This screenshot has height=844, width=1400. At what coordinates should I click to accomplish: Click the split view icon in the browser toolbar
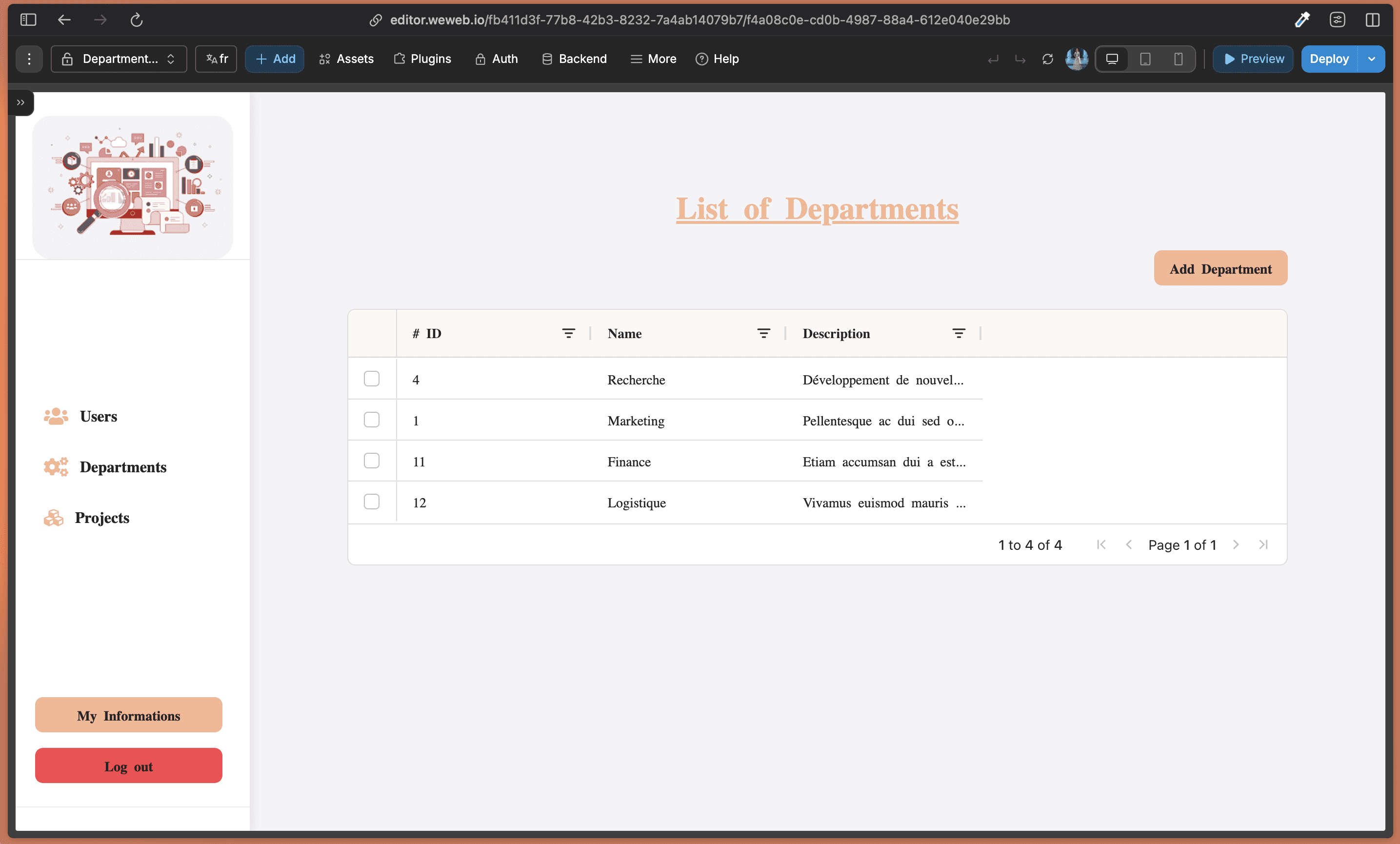click(1373, 20)
